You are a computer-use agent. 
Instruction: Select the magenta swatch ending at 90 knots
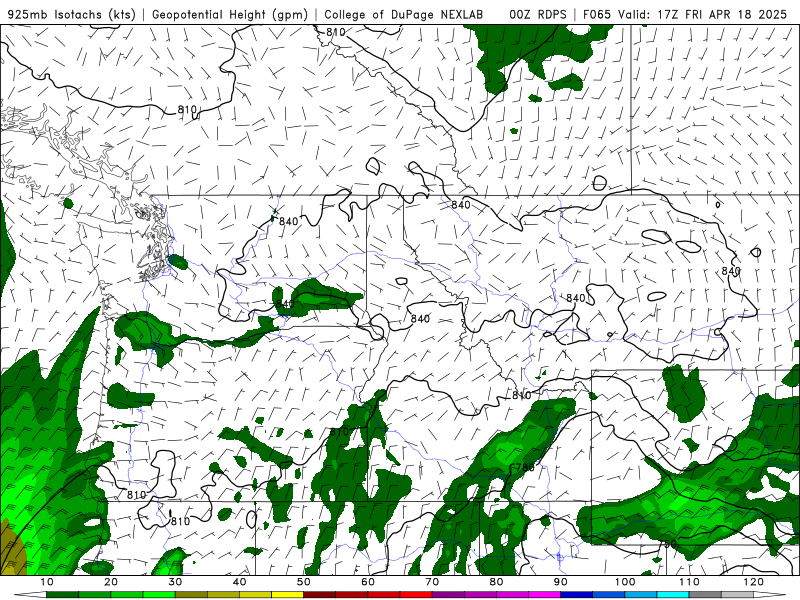tap(544, 594)
